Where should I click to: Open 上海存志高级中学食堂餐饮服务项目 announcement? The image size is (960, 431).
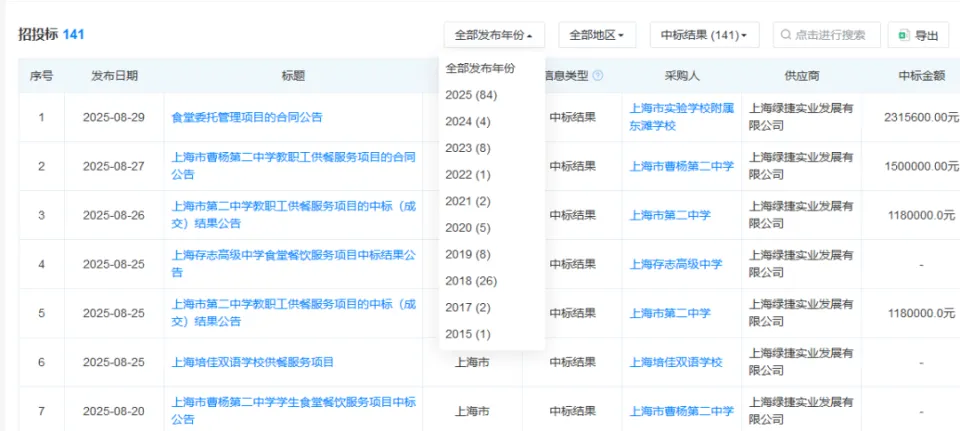[293, 256]
